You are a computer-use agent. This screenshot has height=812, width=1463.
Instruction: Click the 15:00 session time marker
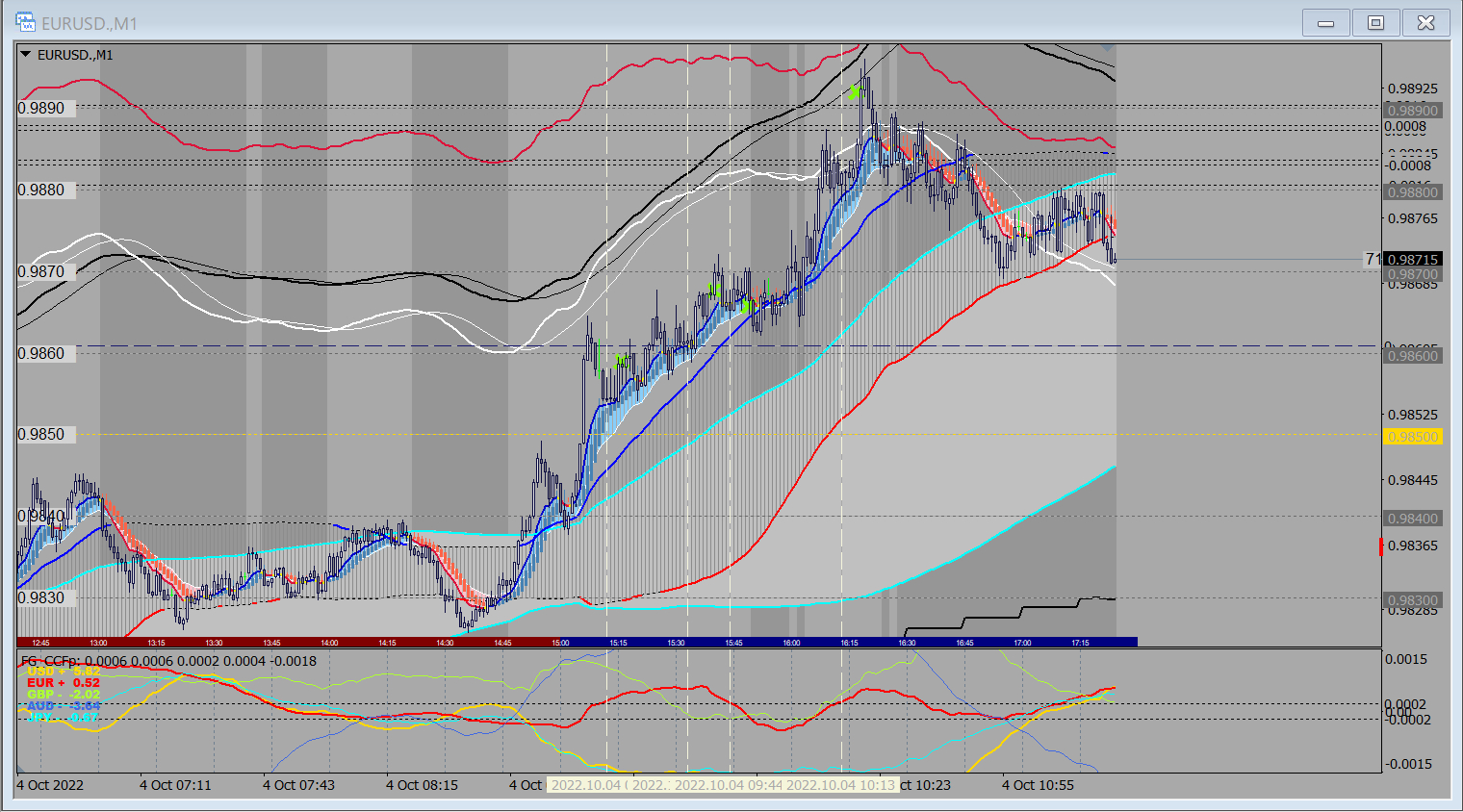click(560, 643)
